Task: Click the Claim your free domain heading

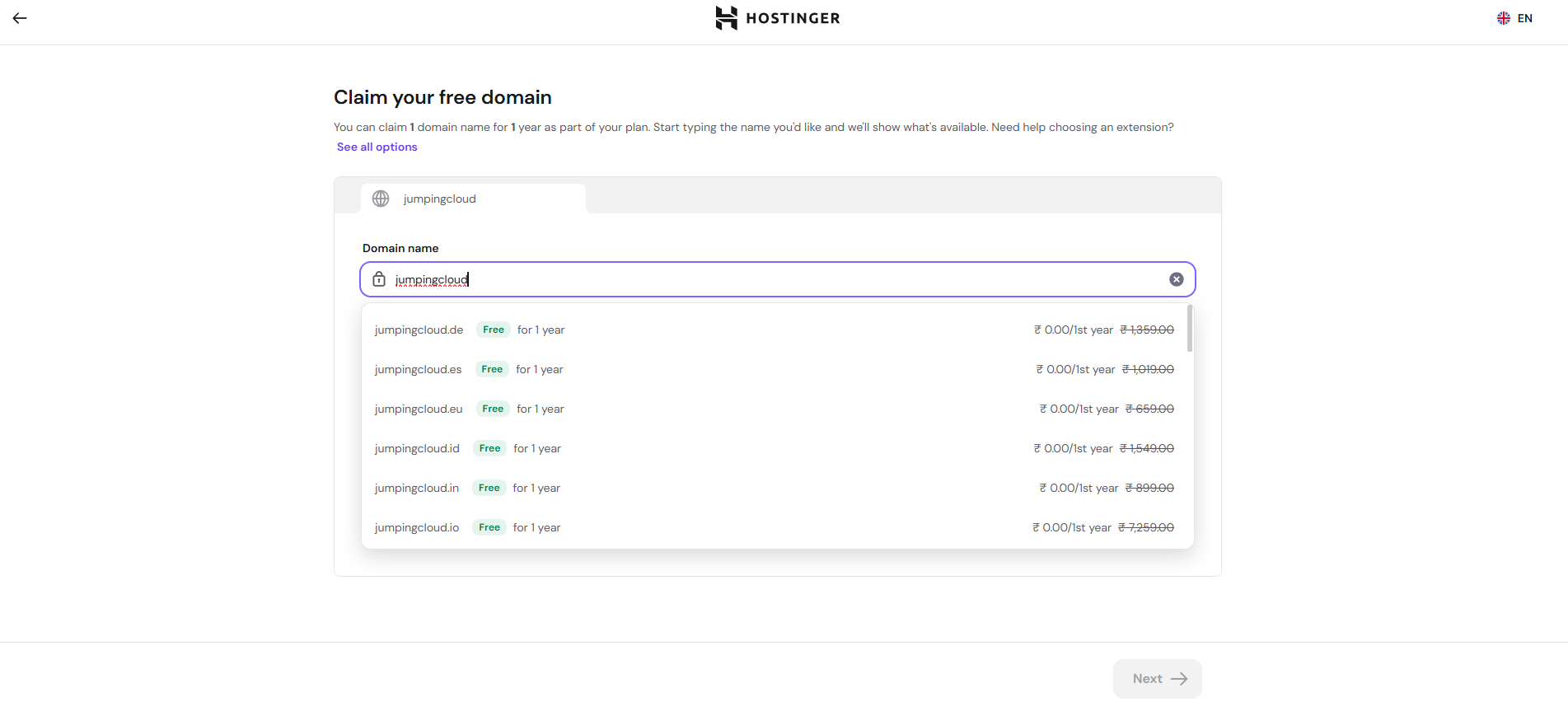Action: pyautogui.click(x=442, y=97)
